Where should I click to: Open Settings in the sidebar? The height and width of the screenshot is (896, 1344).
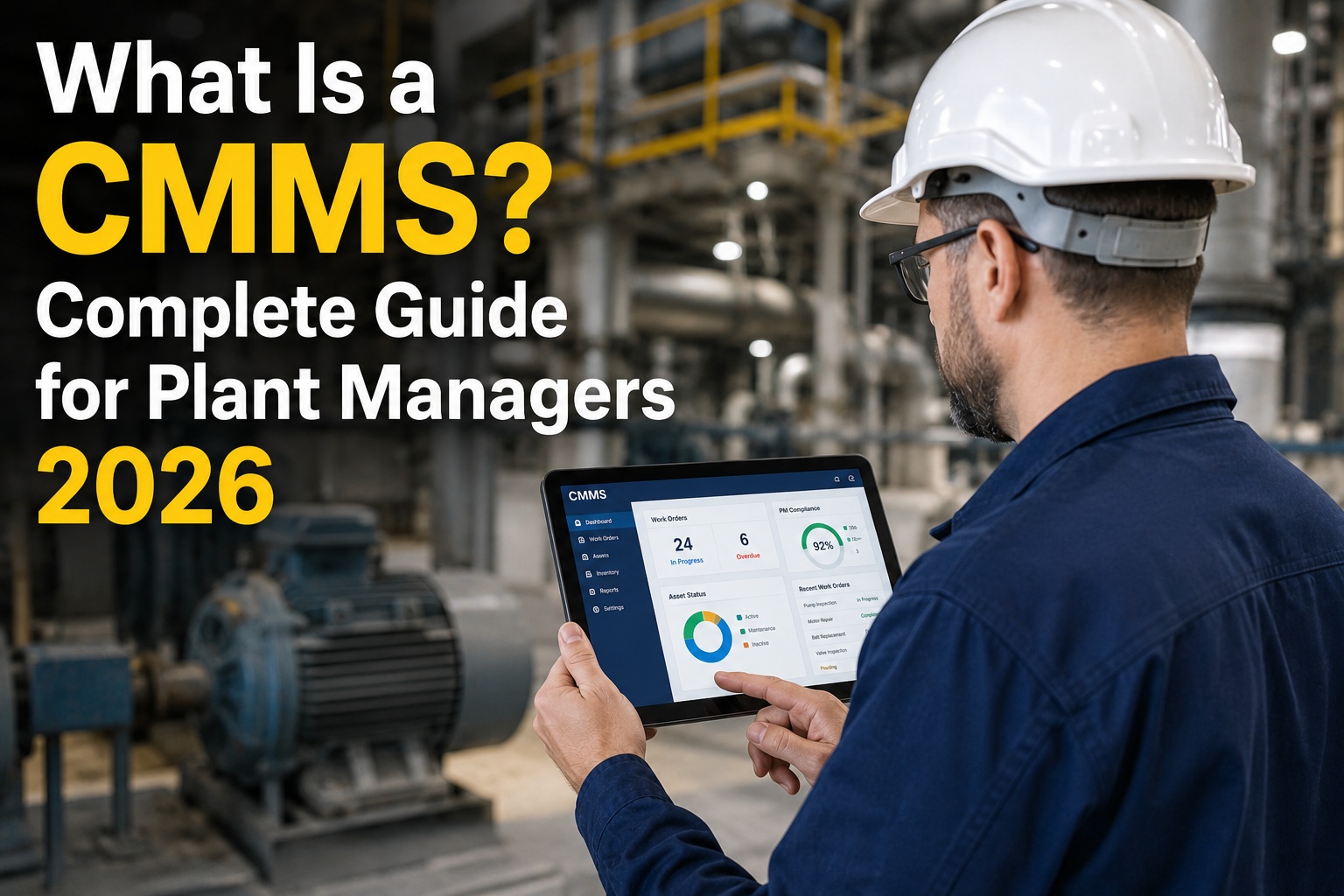point(608,608)
